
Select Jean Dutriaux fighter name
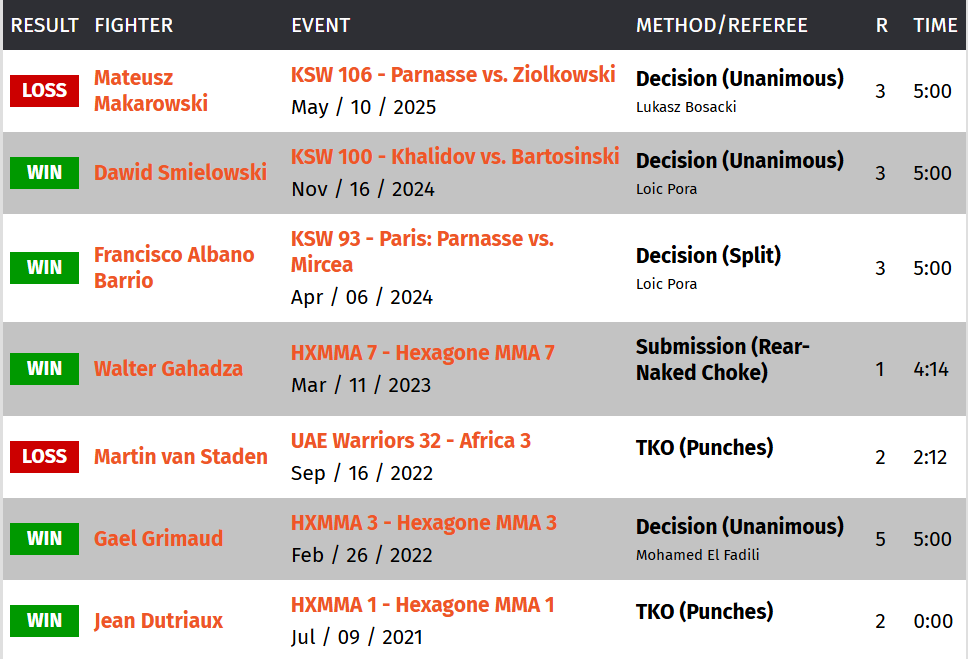pos(158,621)
